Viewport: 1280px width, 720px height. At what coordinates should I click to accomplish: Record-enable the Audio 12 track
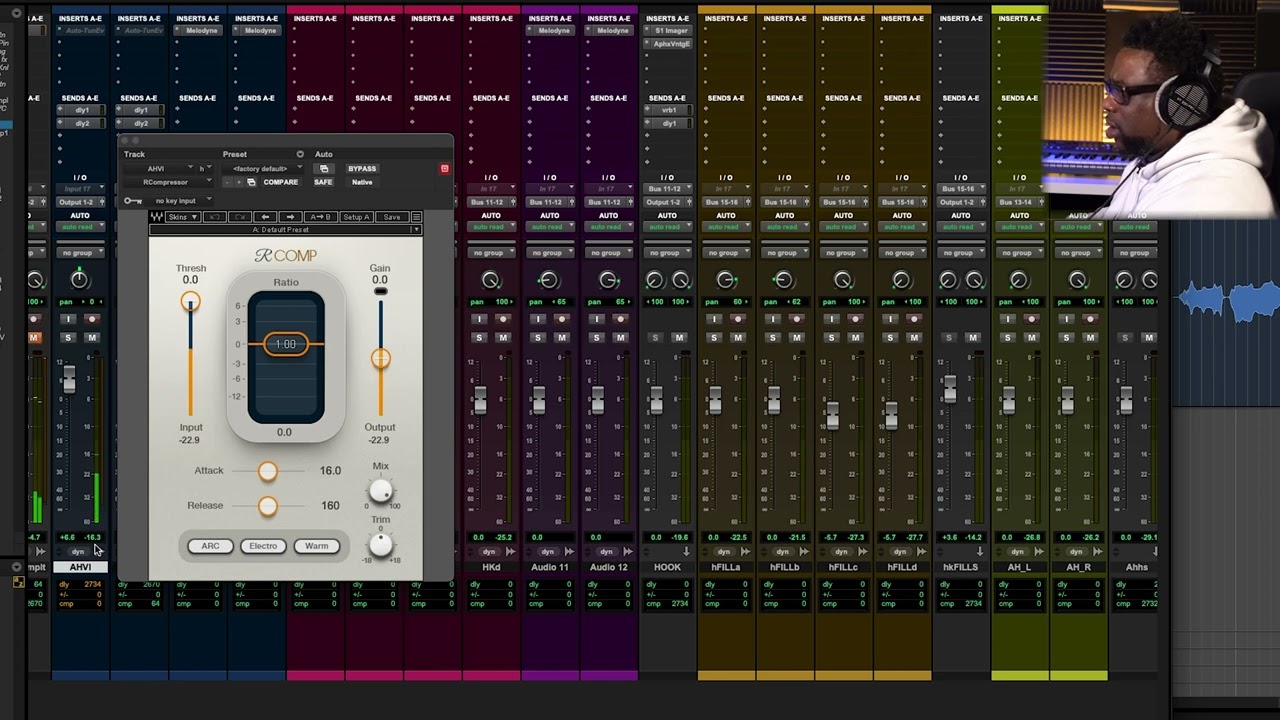click(620, 319)
